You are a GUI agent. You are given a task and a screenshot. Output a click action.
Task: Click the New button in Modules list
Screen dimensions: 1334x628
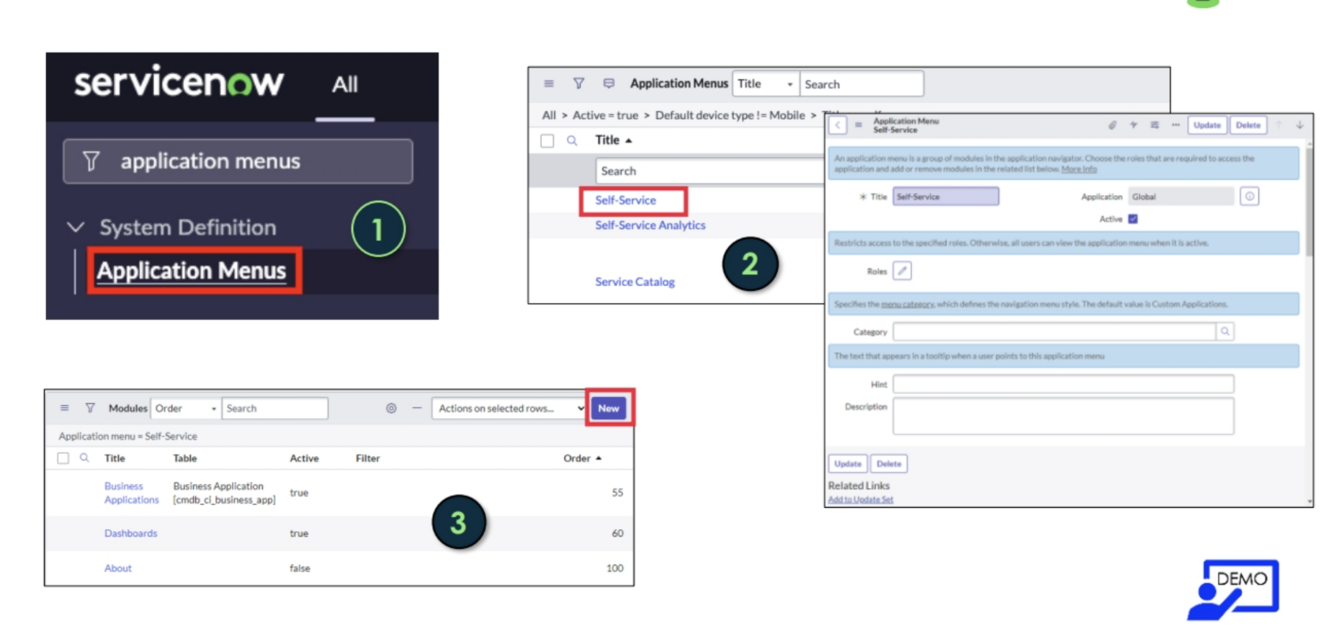coord(609,408)
